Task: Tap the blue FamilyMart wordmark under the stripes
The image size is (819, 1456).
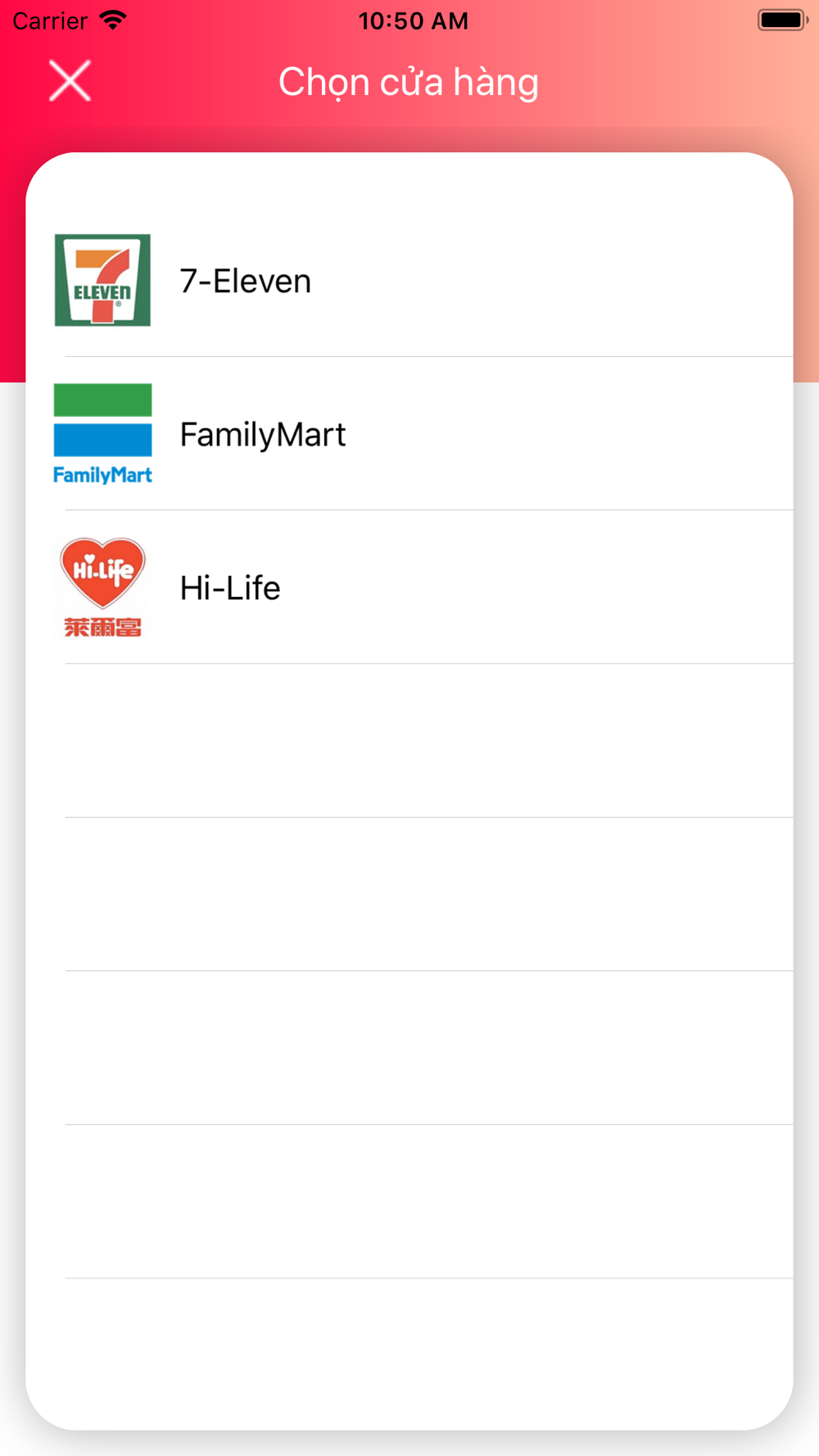Action: click(102, 475)
